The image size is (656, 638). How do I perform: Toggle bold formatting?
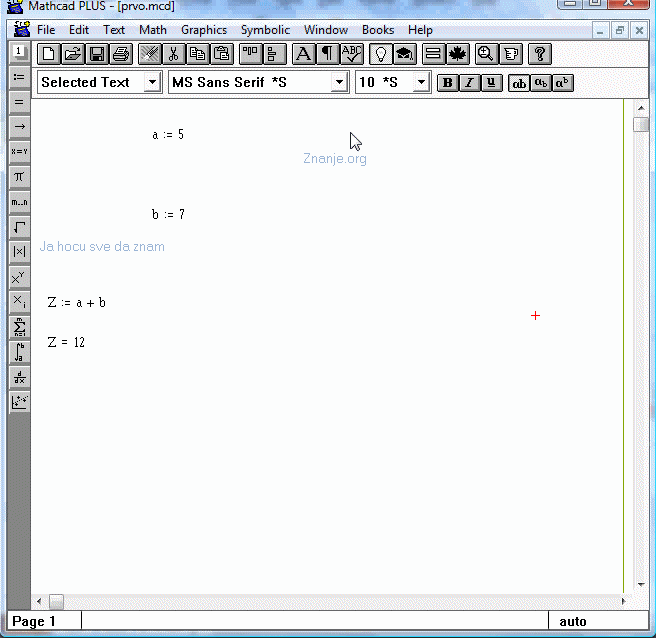pos(448,83)
